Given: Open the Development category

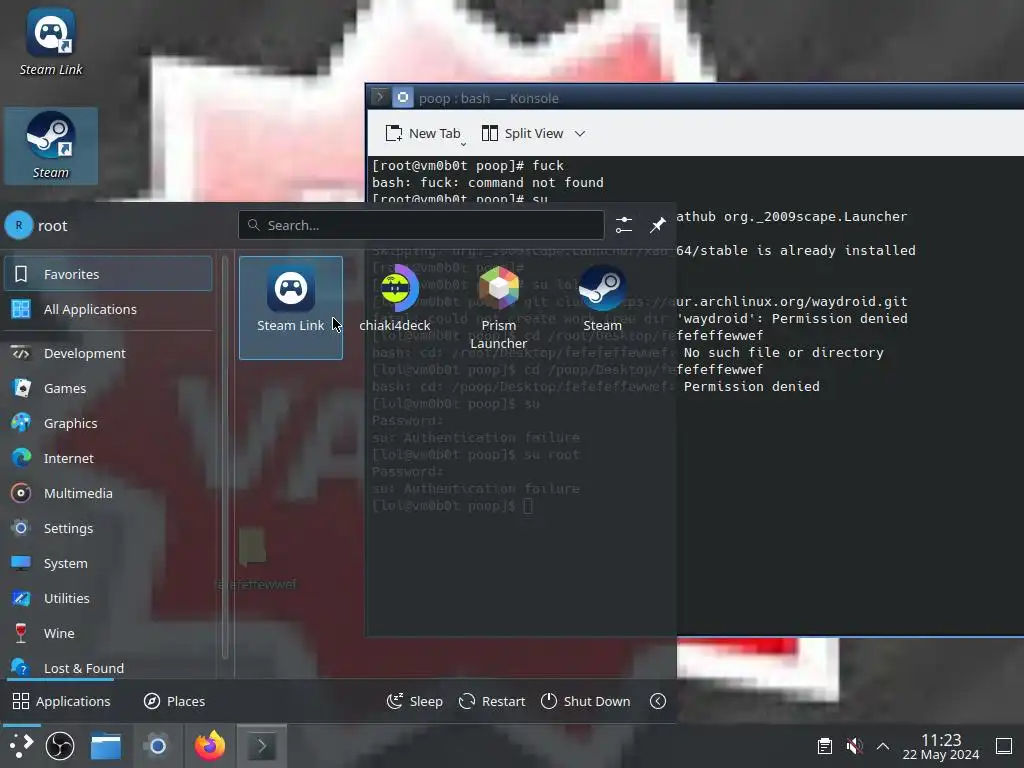Looking at the screenshot, I should (x=108, y=353).
